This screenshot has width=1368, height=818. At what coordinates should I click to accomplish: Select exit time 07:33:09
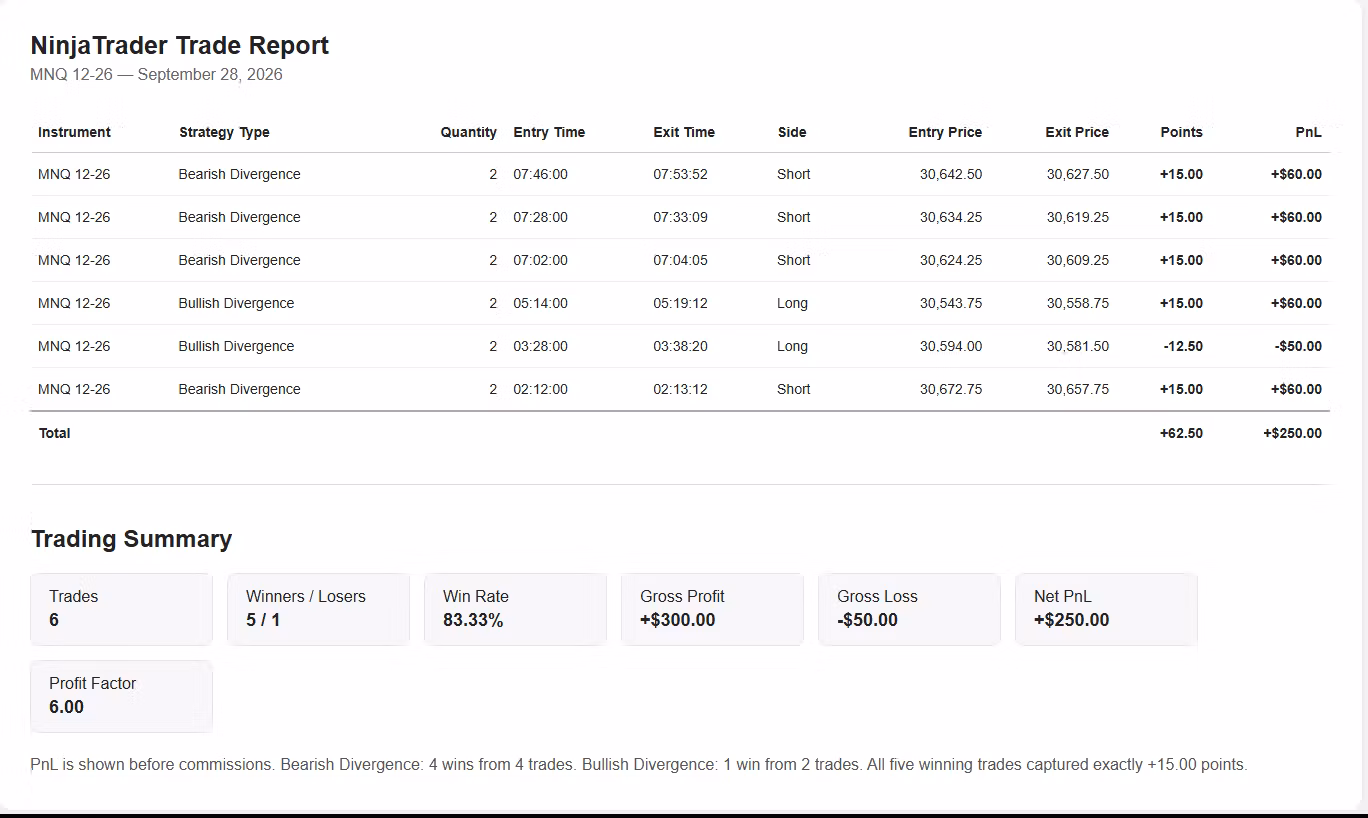pos(680,217)
